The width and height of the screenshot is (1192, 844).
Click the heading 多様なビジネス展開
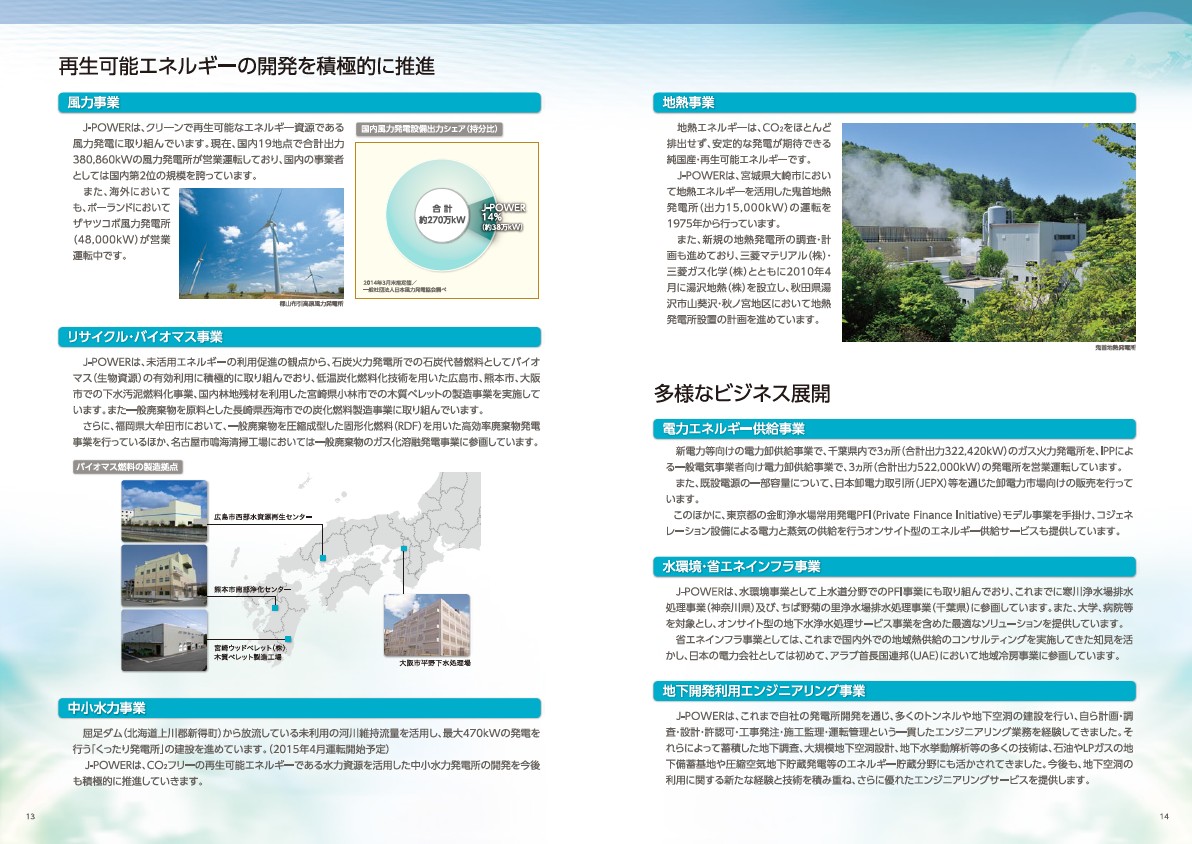pyautogui.click(x=742, y=393)
